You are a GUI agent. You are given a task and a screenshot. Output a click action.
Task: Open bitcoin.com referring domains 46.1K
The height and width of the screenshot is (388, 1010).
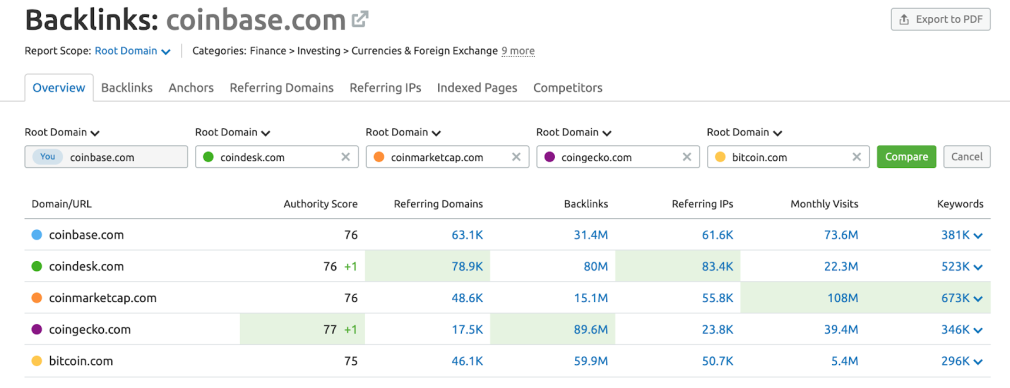pyautogui.click(x=468, y=361)
